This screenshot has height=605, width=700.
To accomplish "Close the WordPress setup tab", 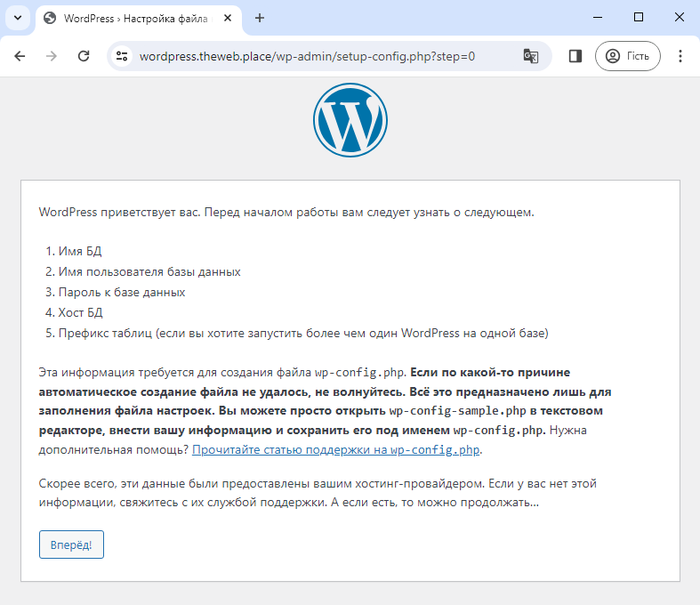I will click(x=227, y=18).
